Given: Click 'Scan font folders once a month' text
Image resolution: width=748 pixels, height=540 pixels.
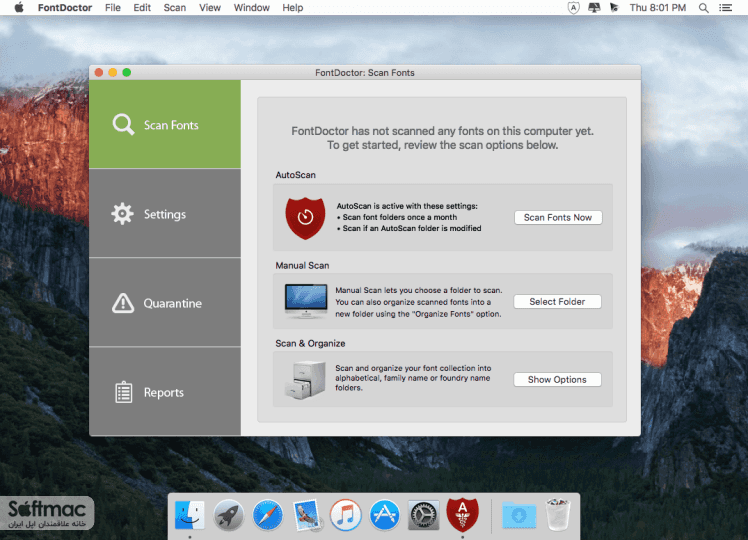Looking at the screenshot, I should [x=400, y=217].
